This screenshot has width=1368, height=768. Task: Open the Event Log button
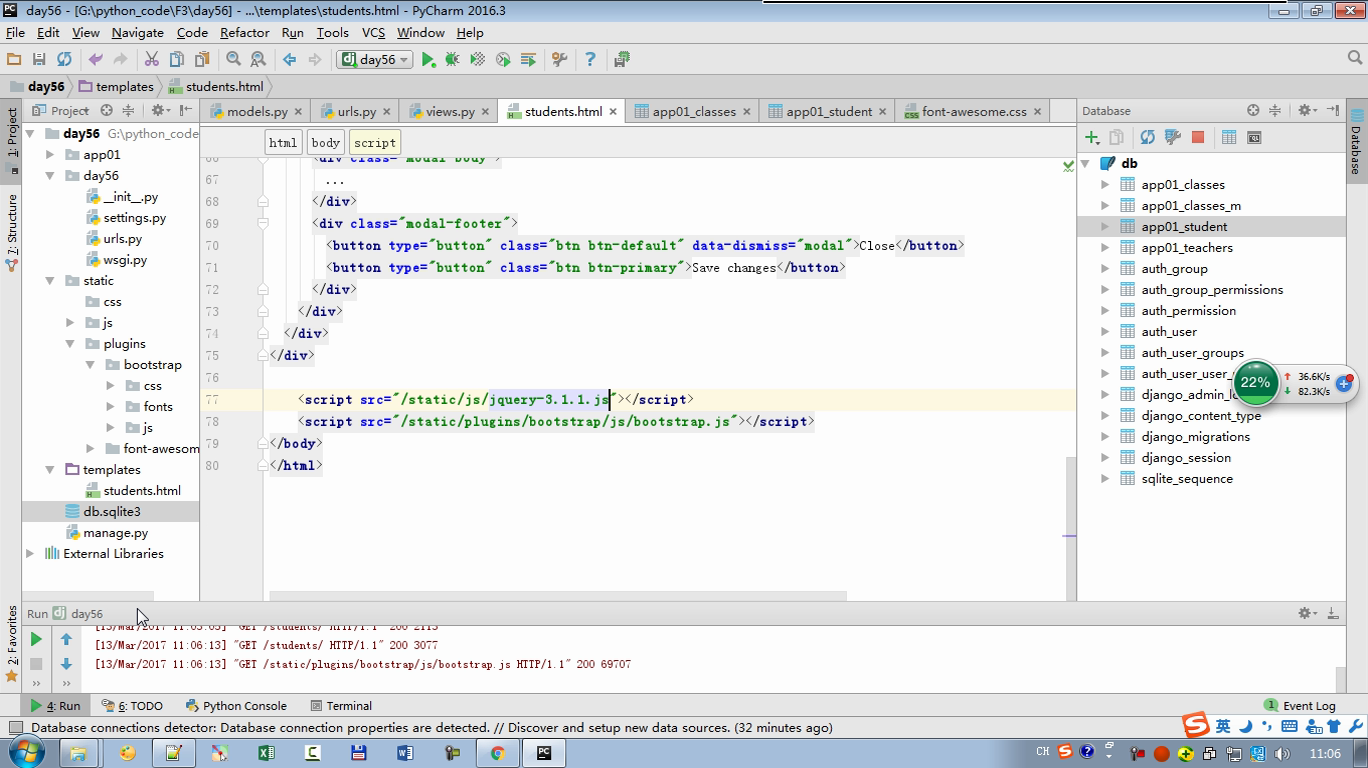point(1299,706)
